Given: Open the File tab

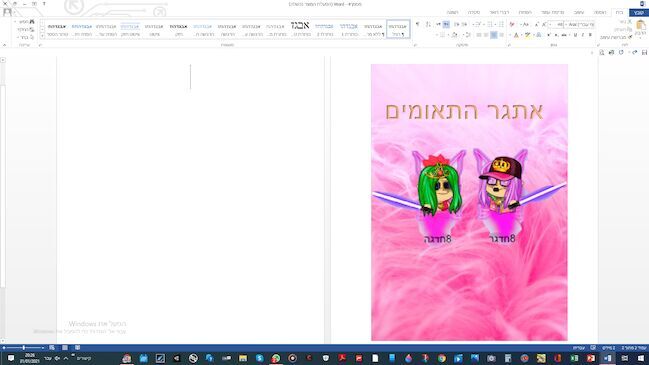Looking at the screenshot, I should (x=639, y=12).
